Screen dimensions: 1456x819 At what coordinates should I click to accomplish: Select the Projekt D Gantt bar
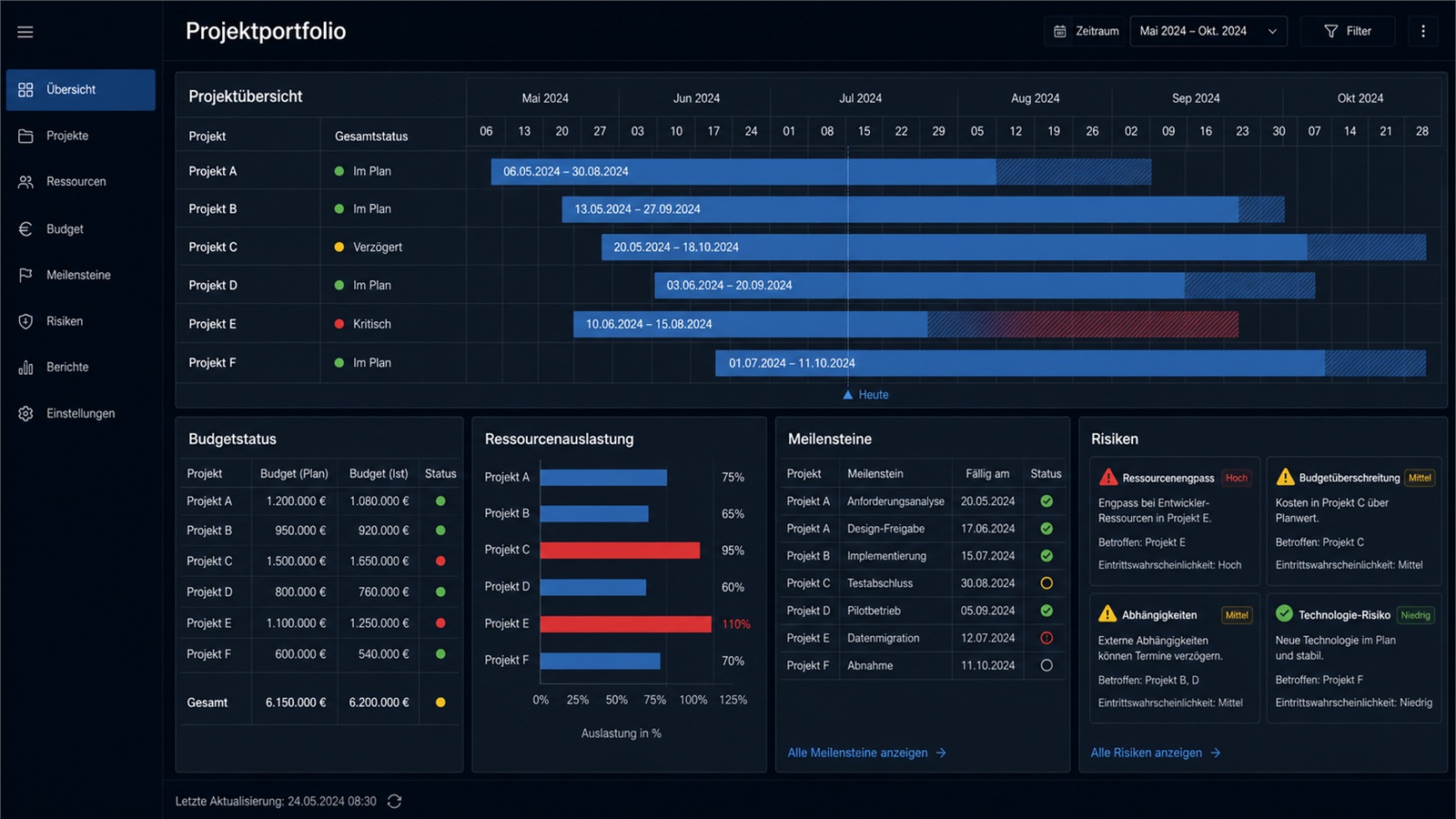click(x=985, y=286)
